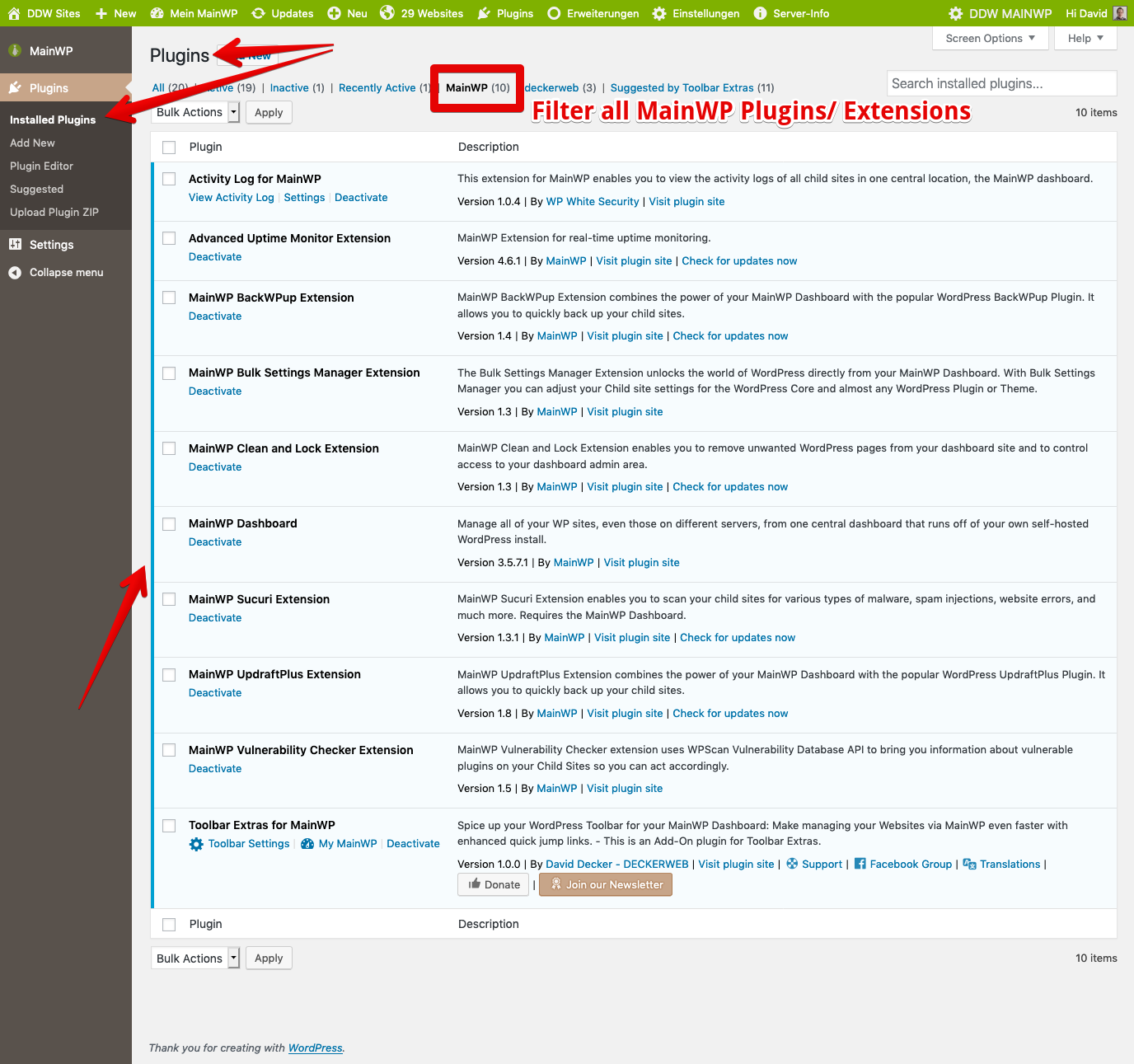
Task: Check Activity Log for MainWP checkbox
Action: click(x=169, y=179)
